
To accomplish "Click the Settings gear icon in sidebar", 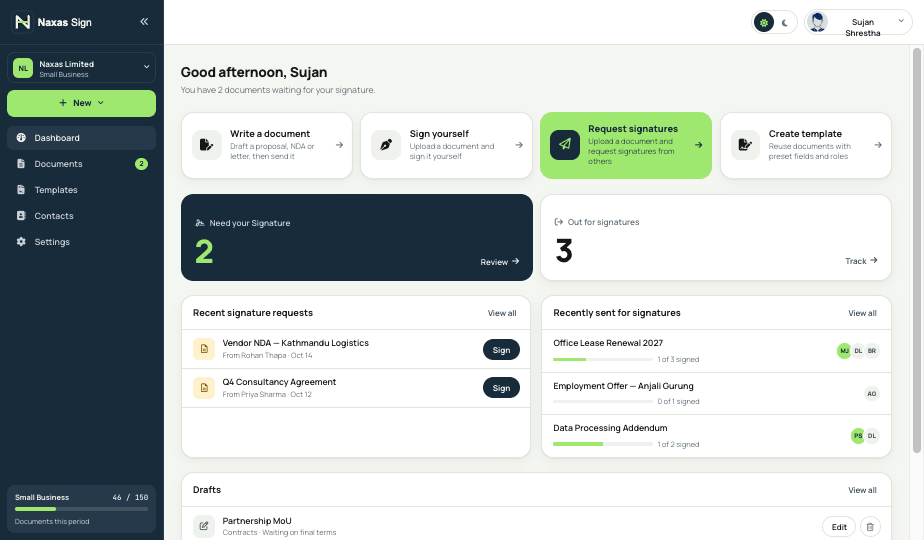I will (x=21, y=242).
